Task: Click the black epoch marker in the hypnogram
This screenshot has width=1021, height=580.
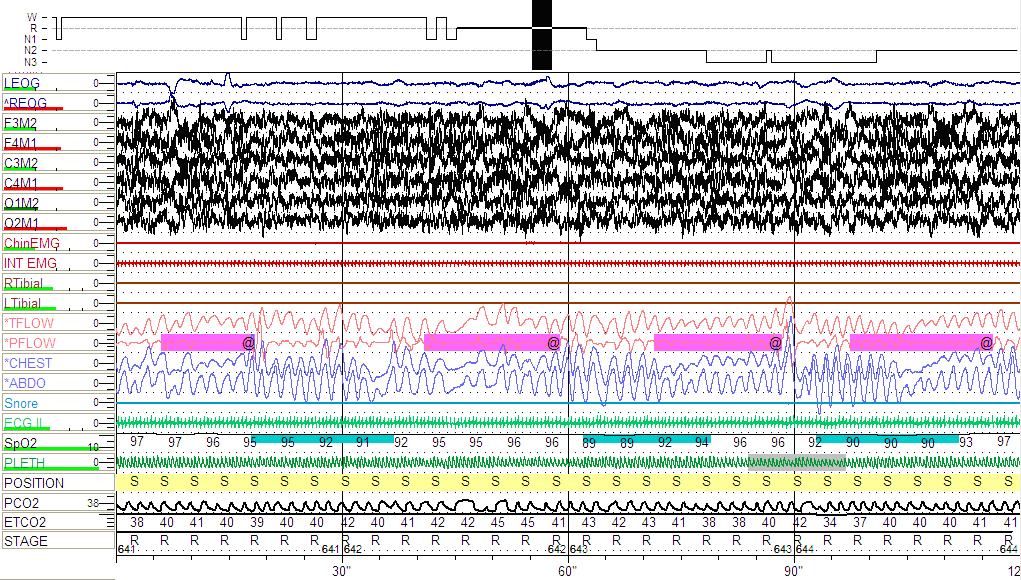Action: 541,35
